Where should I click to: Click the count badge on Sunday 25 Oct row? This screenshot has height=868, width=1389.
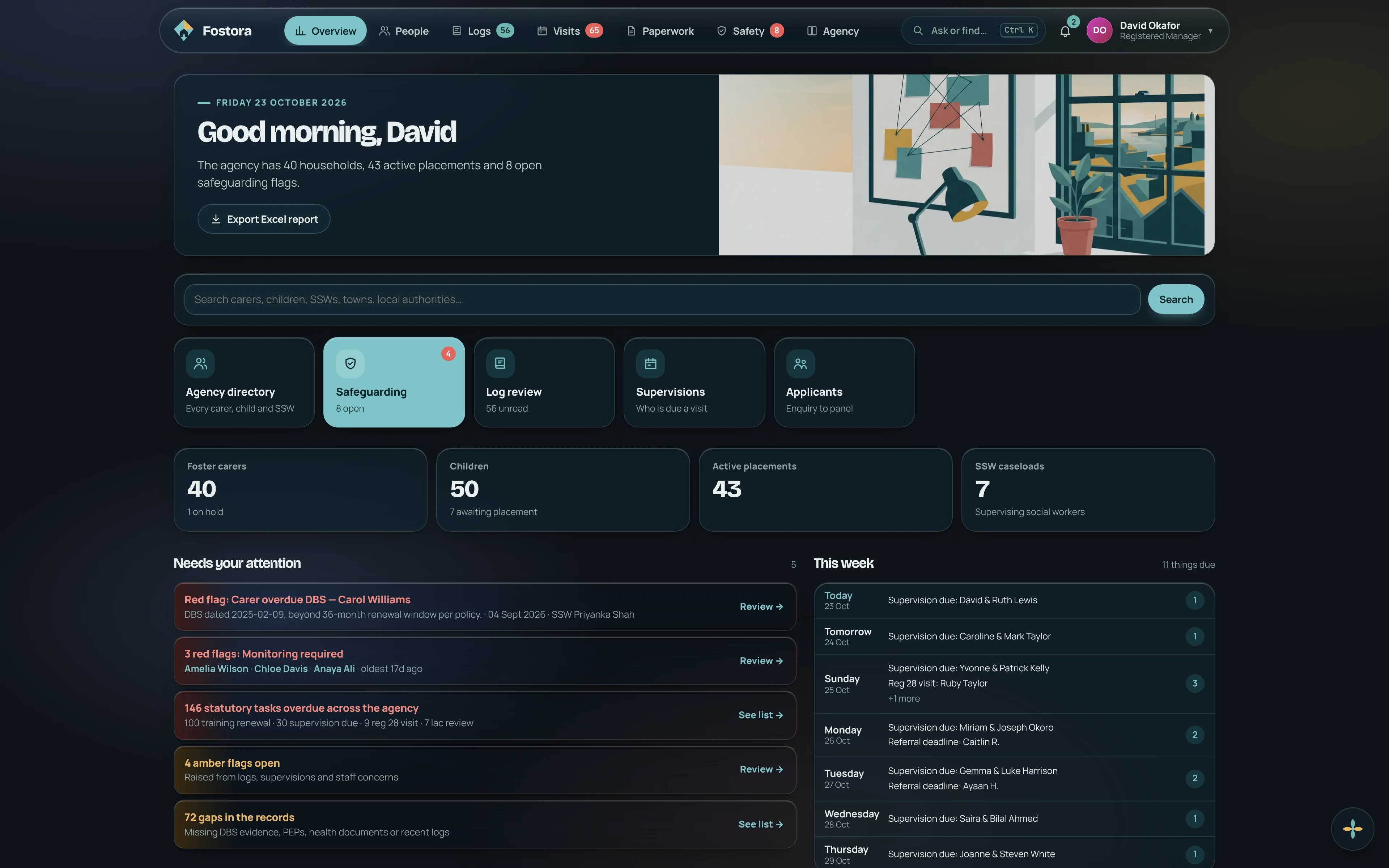(x=1194, y=683)
